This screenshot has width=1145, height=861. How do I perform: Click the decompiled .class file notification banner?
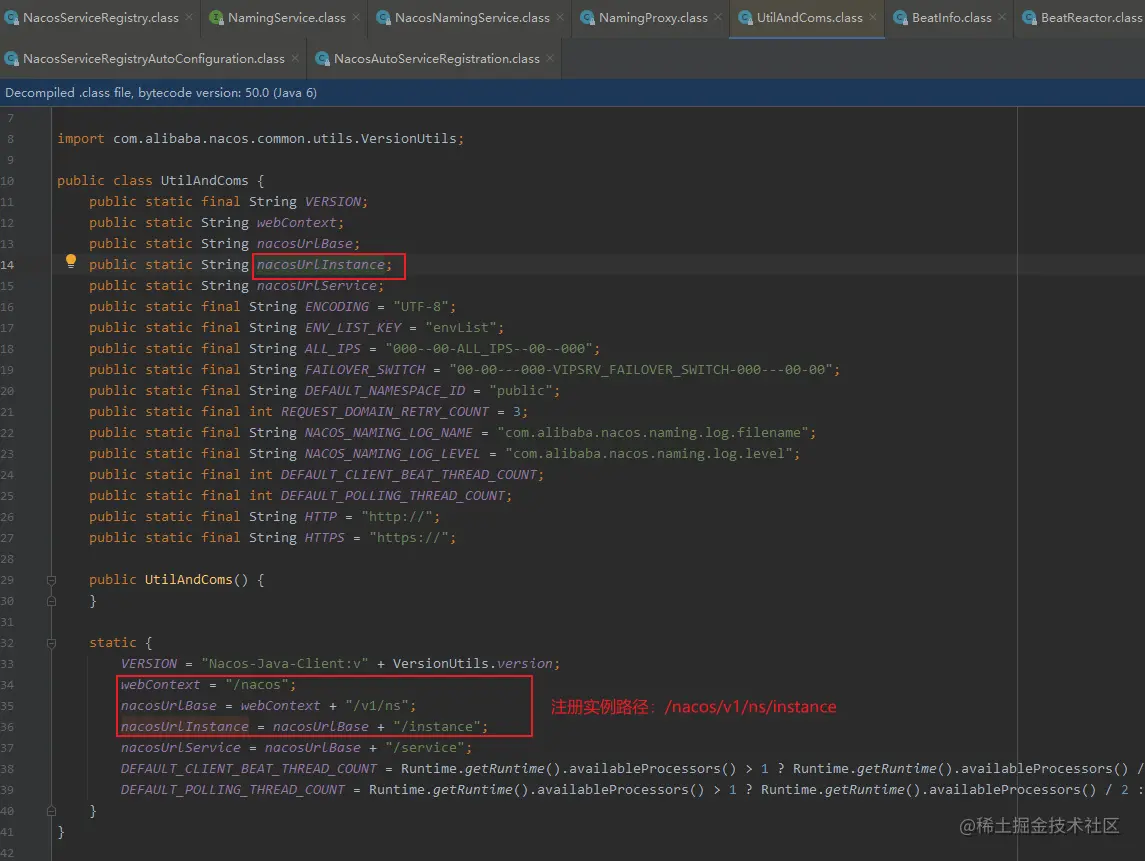tap(572, 93)
